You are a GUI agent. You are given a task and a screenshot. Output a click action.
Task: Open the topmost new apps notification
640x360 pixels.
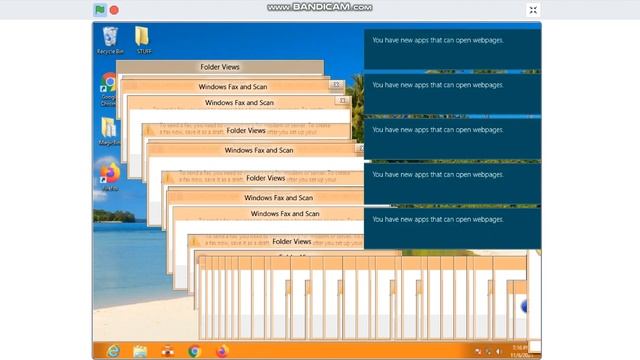click(x=452, y=49)
